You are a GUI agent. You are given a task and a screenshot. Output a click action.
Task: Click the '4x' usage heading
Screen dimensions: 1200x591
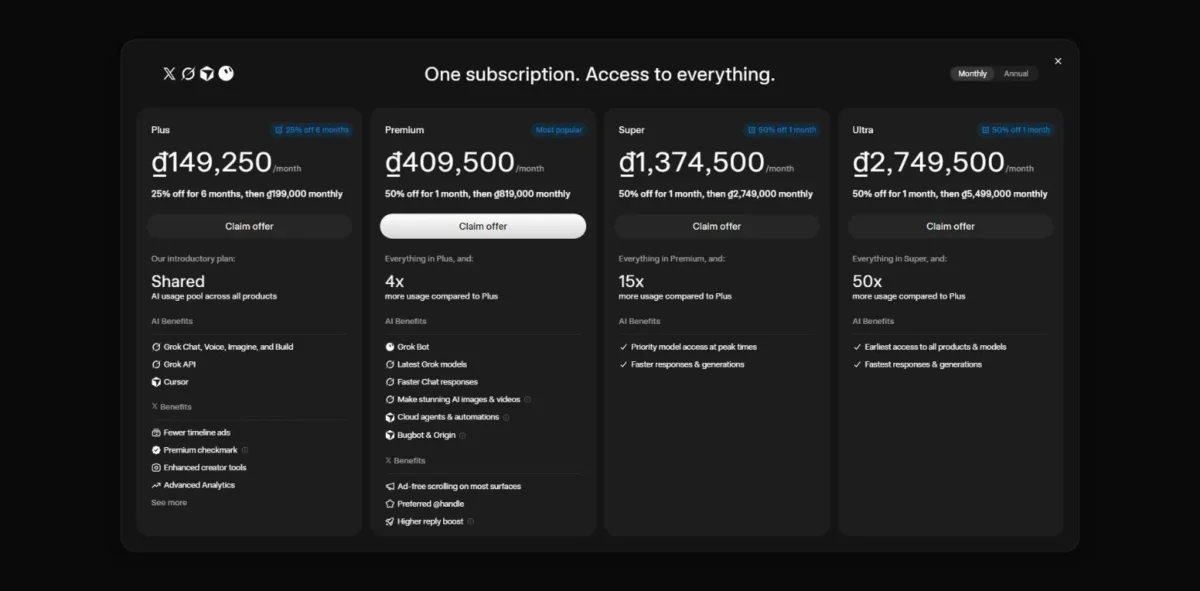pos(394,282)
